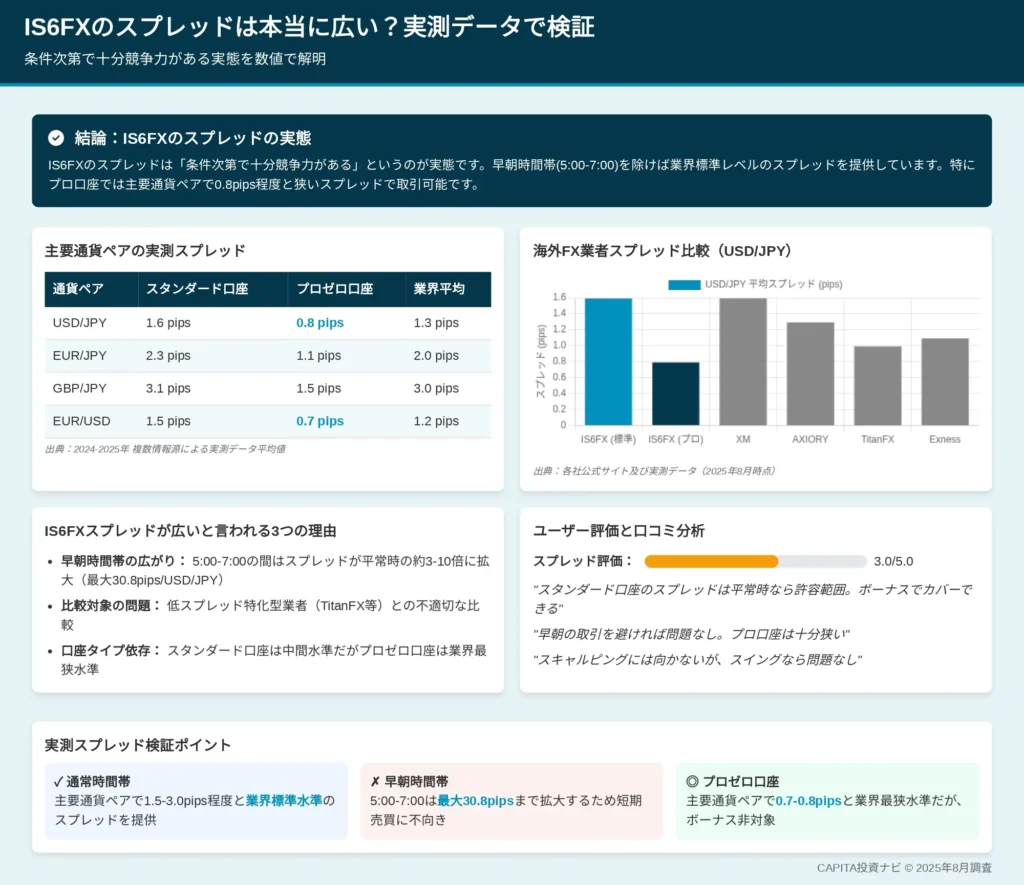This screenshot has height=885, width=1024.
Task: Click the 1.1 pips cell
Action: click(x=318, y=355)
